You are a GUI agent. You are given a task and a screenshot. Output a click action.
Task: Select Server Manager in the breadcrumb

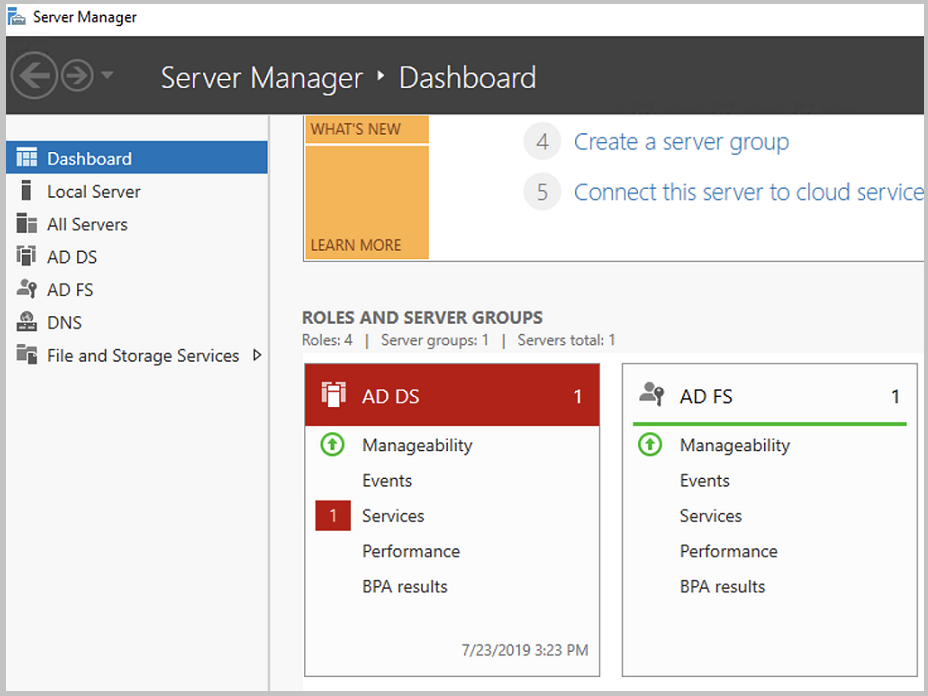(x=261, y=78)
